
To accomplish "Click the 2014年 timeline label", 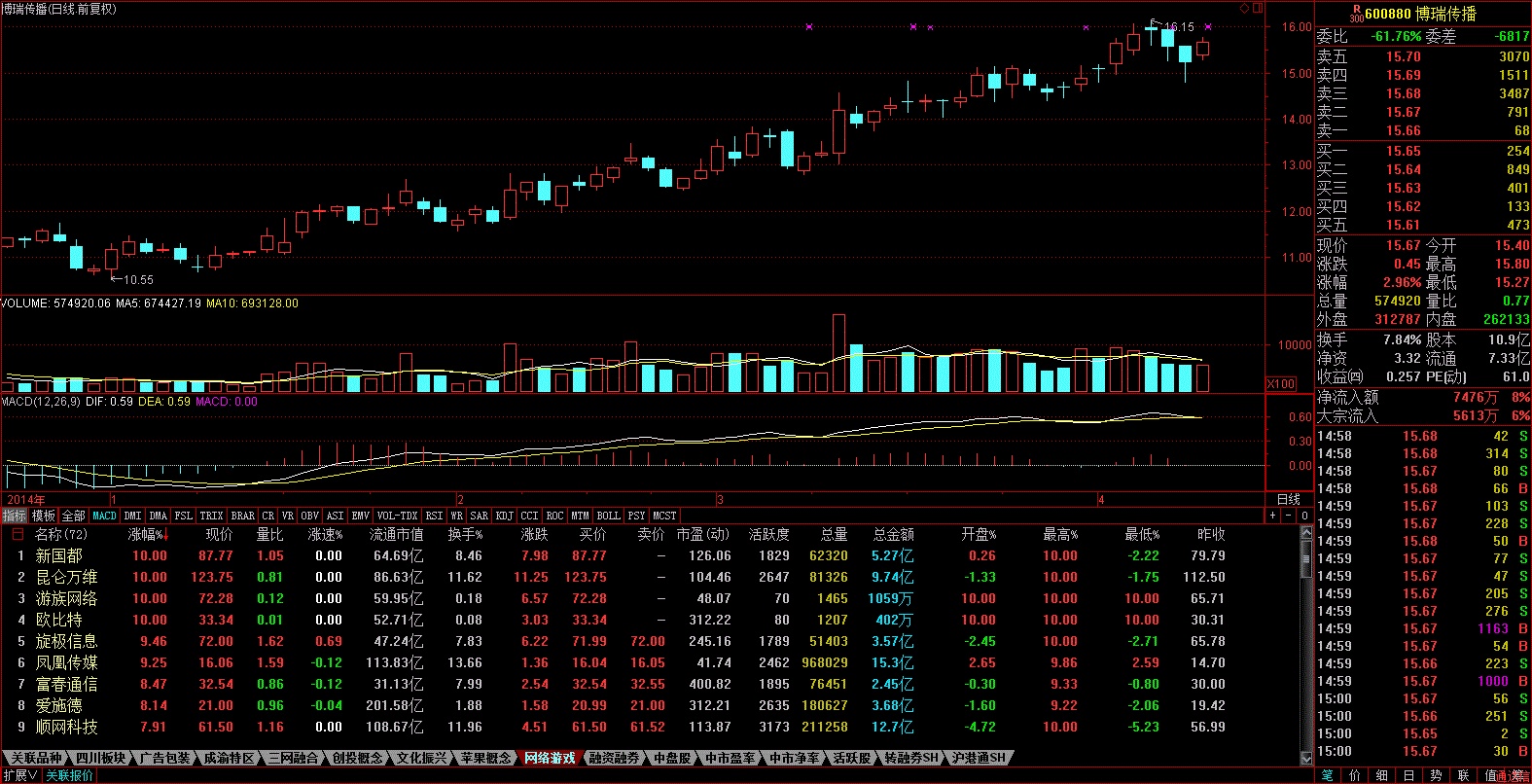I will (x=25, y=500).
